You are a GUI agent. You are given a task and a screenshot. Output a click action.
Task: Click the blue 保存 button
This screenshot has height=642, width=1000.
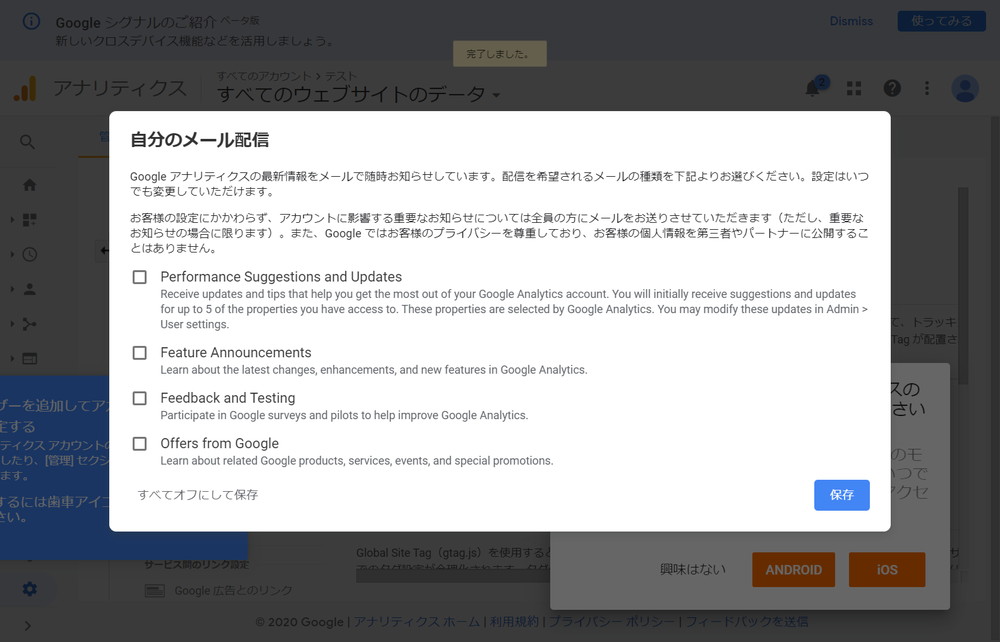point(841,495)
